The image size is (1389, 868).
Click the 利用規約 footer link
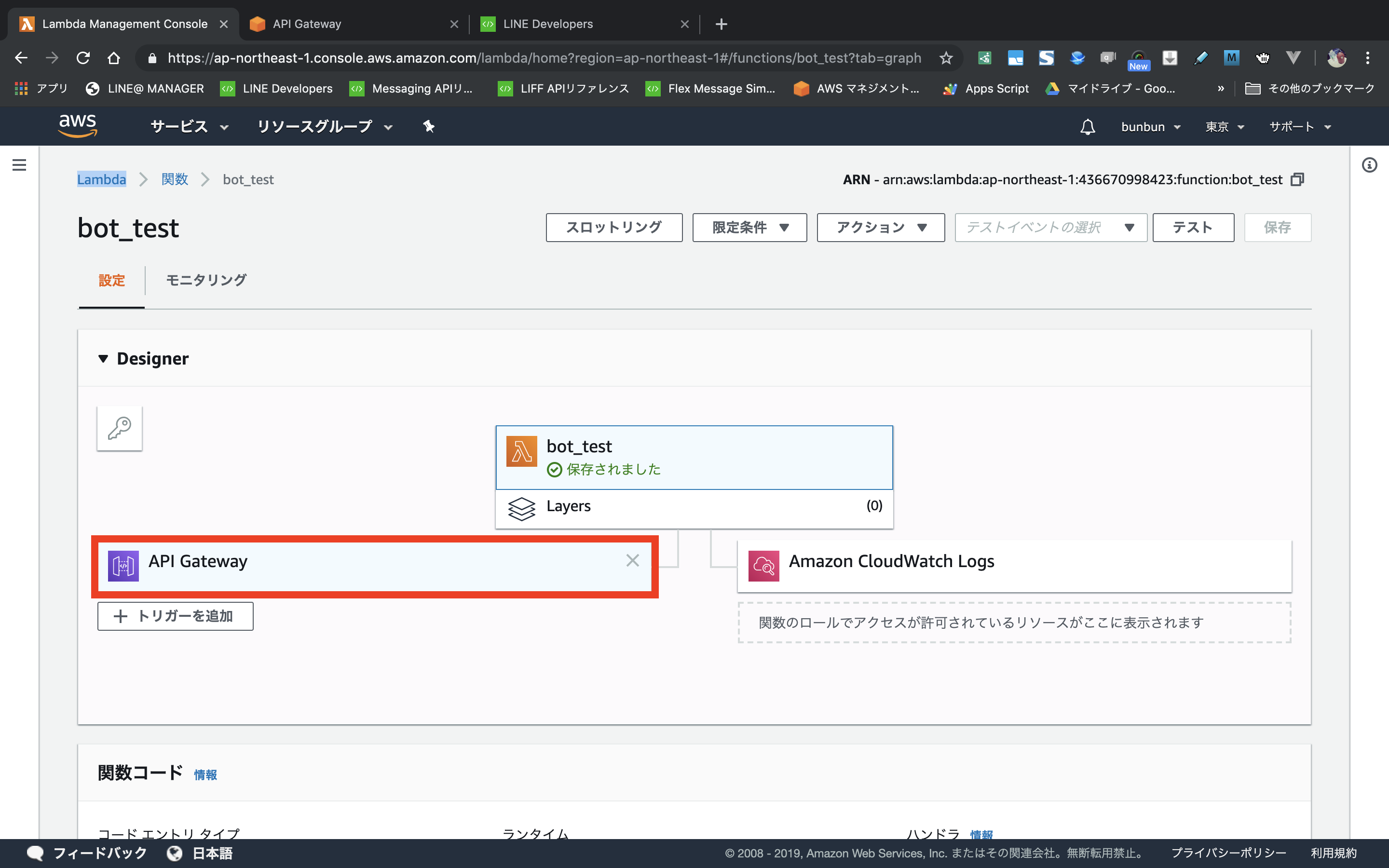coord(1334,853)
